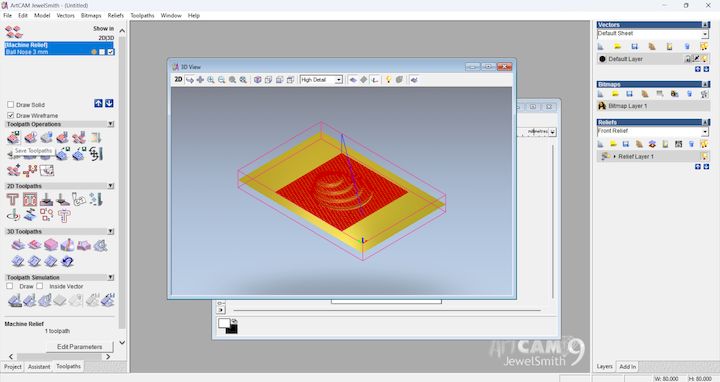Click the Default Layer black color dot
This screenshot has width=720, height=382.
[x=602, y=59]
